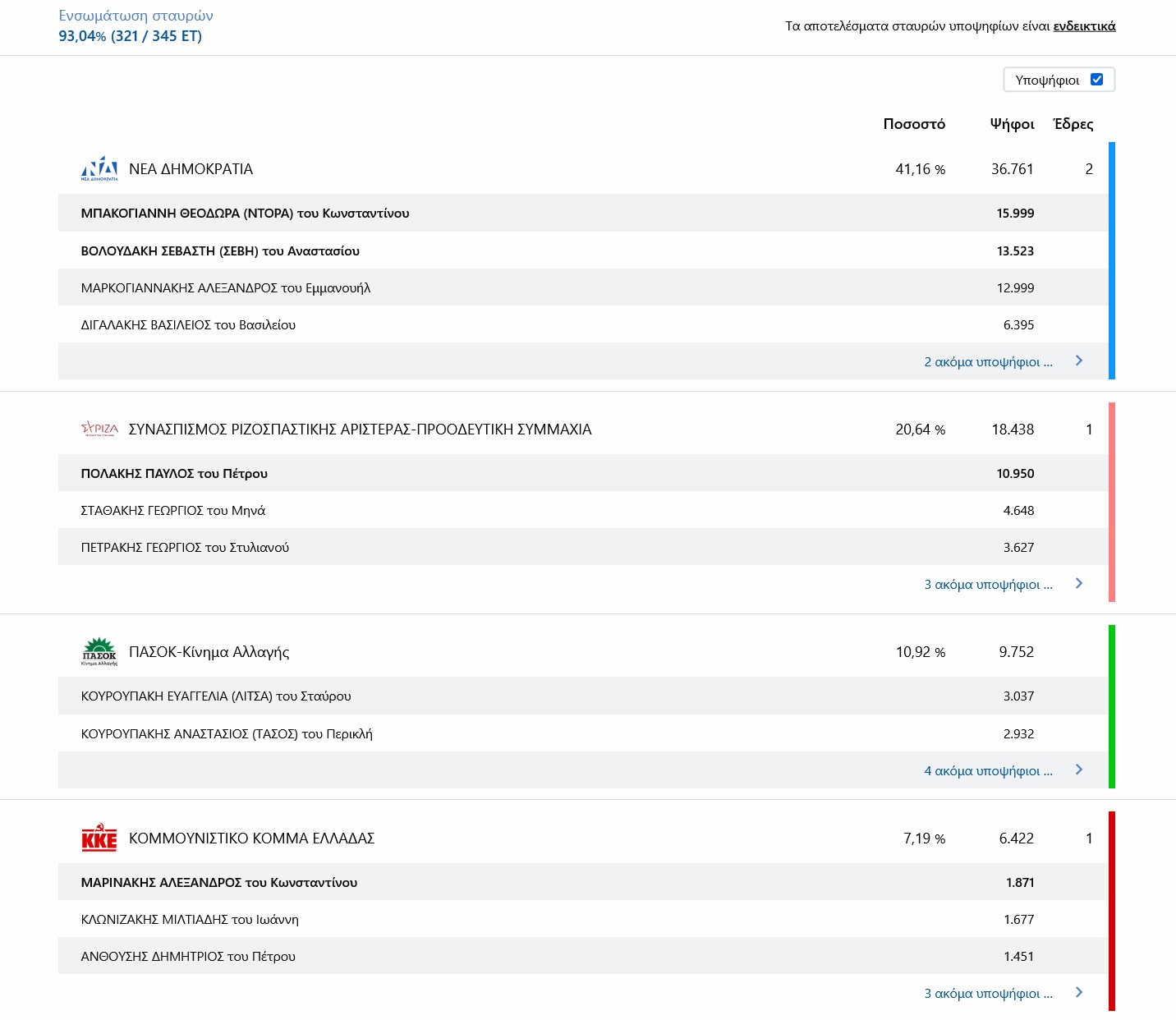The height and width of the screenshot is (1020, 1176).
Task: Click the Ενσωμάτωση σταυρών heading
Action: [136, 16]
